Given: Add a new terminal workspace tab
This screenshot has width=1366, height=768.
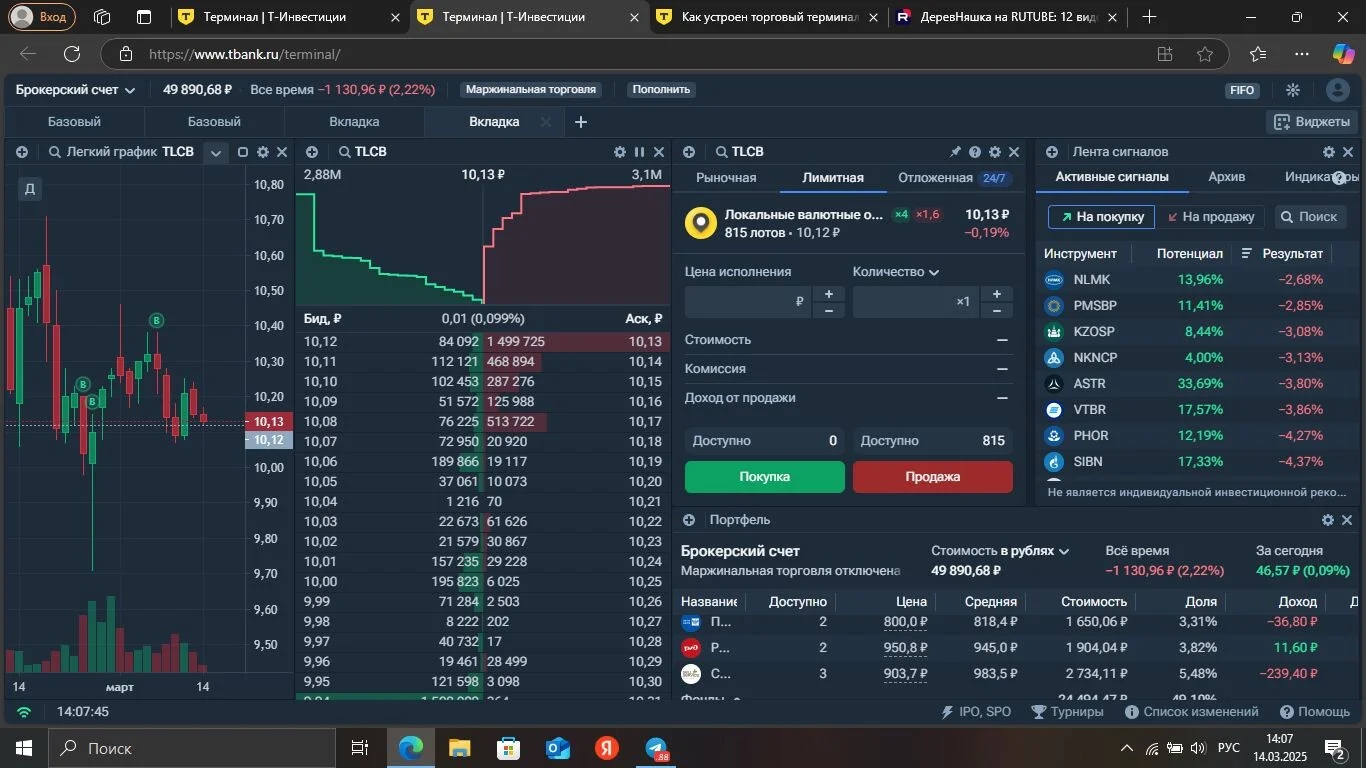Looking at the screenshot, I should (581, 122).
